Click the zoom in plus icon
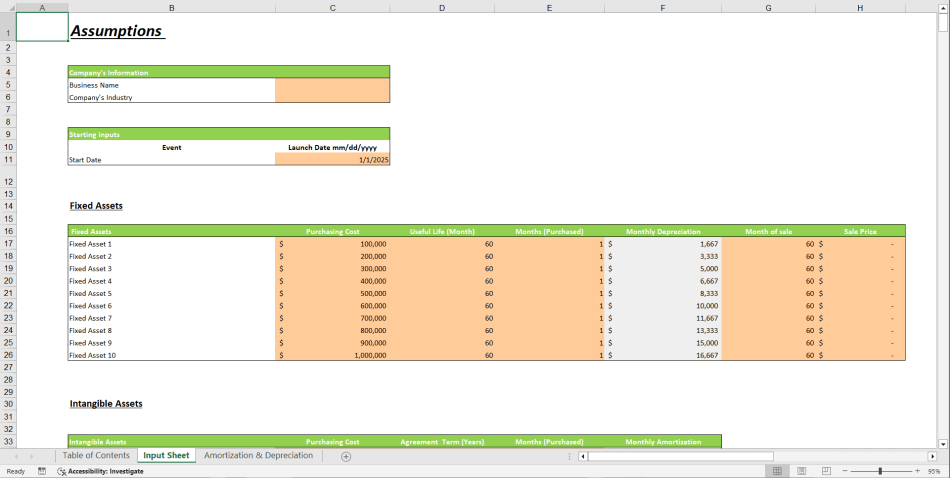Image resolution: width=950 pixels, height=478 pixels. (917, 471)
